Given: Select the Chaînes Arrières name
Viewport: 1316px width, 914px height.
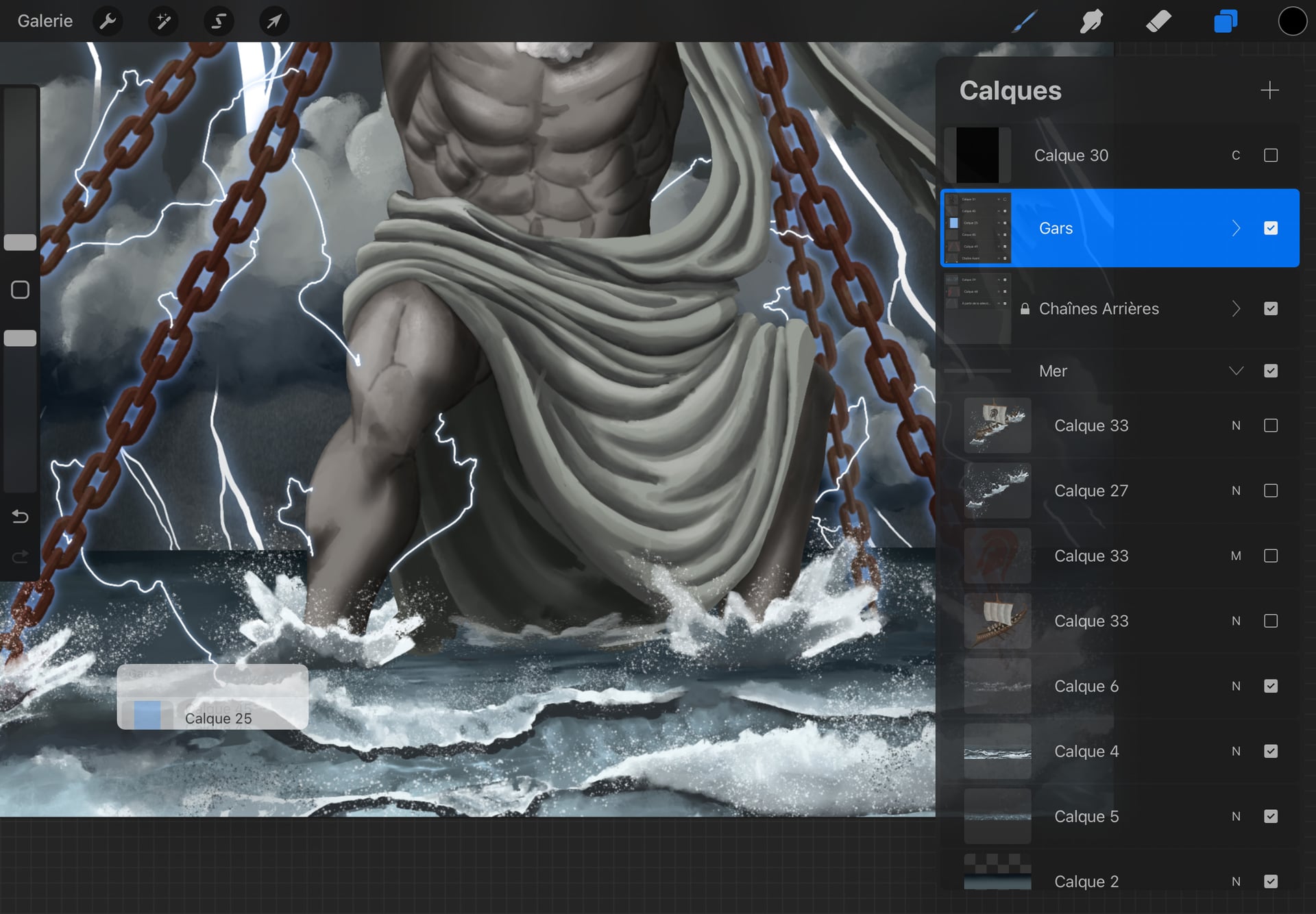Looking at the screenshot, I should 1099,309.
